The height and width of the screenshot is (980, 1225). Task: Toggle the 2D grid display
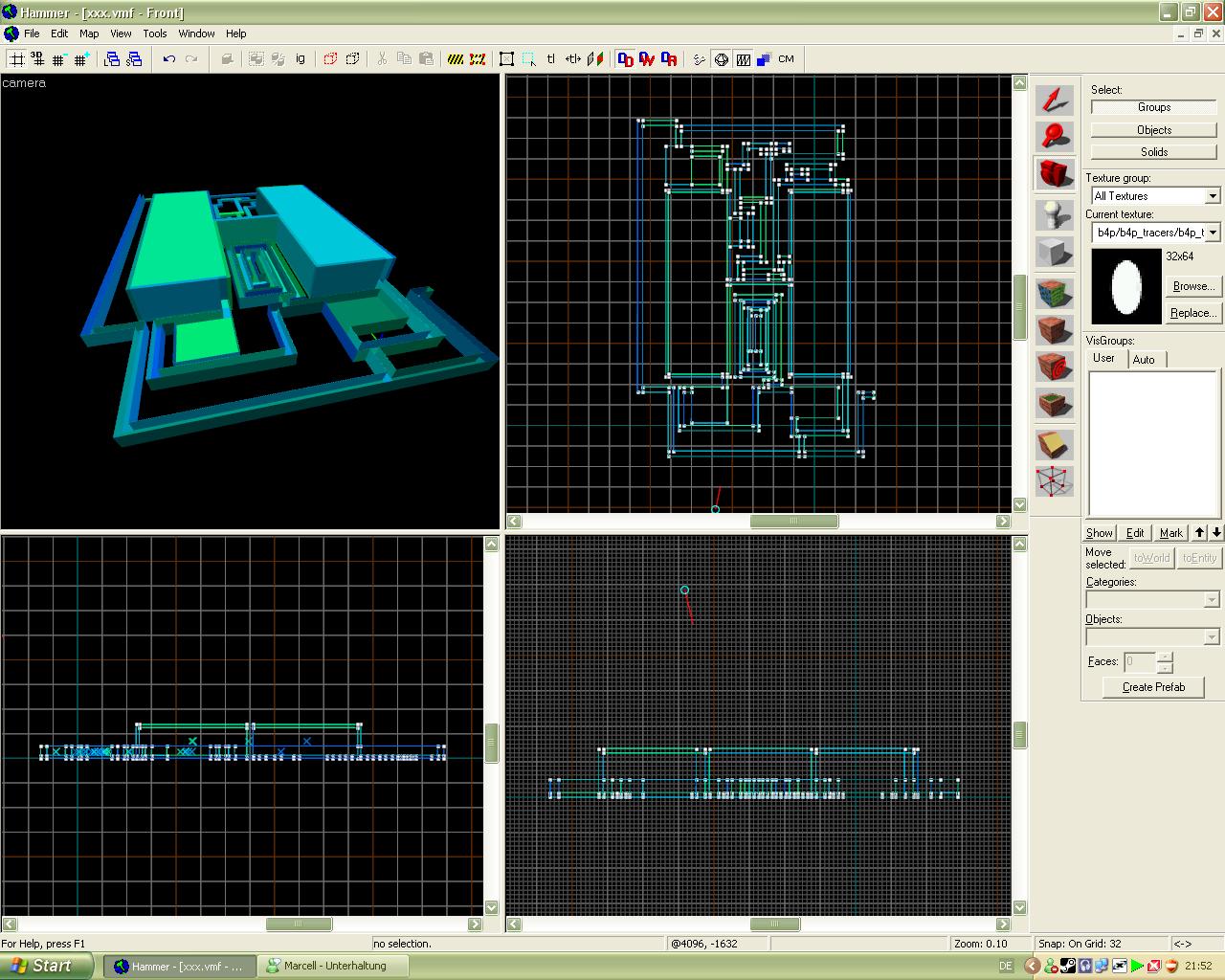click(x=17, y=59)
